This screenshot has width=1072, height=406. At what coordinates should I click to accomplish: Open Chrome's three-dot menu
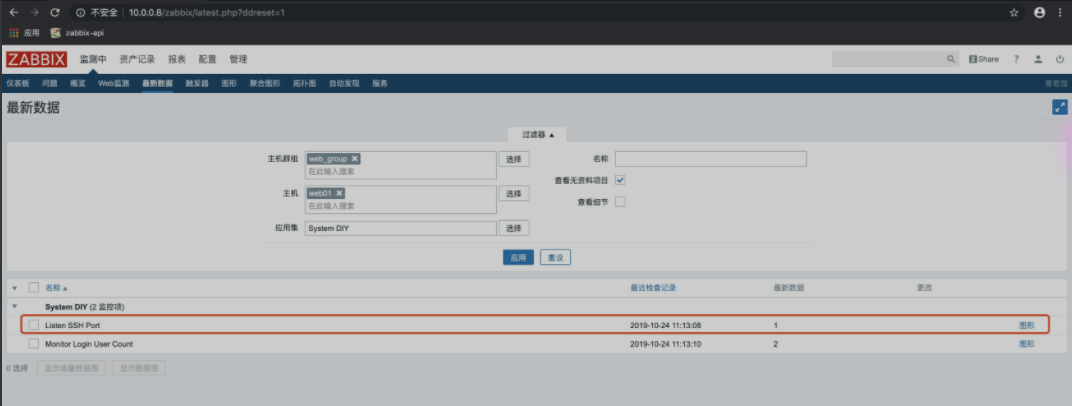click(x=1062, y=12)
